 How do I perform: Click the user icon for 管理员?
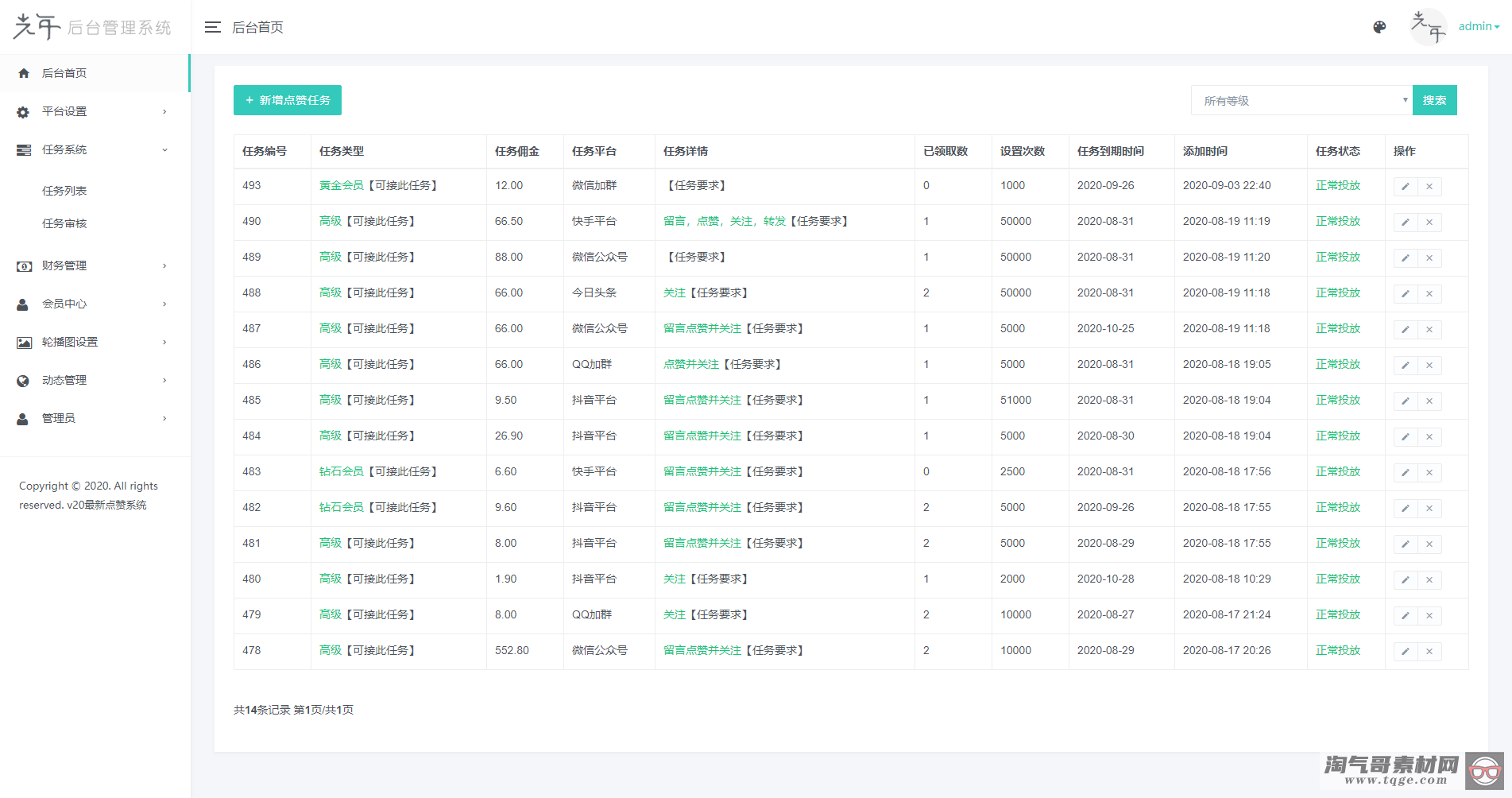click(23, 419)
